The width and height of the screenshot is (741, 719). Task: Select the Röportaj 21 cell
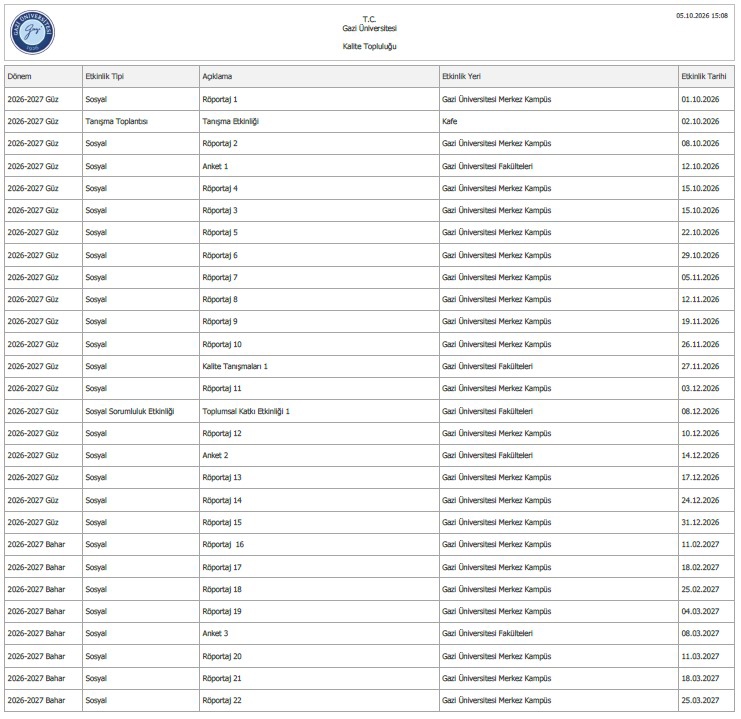319,678
